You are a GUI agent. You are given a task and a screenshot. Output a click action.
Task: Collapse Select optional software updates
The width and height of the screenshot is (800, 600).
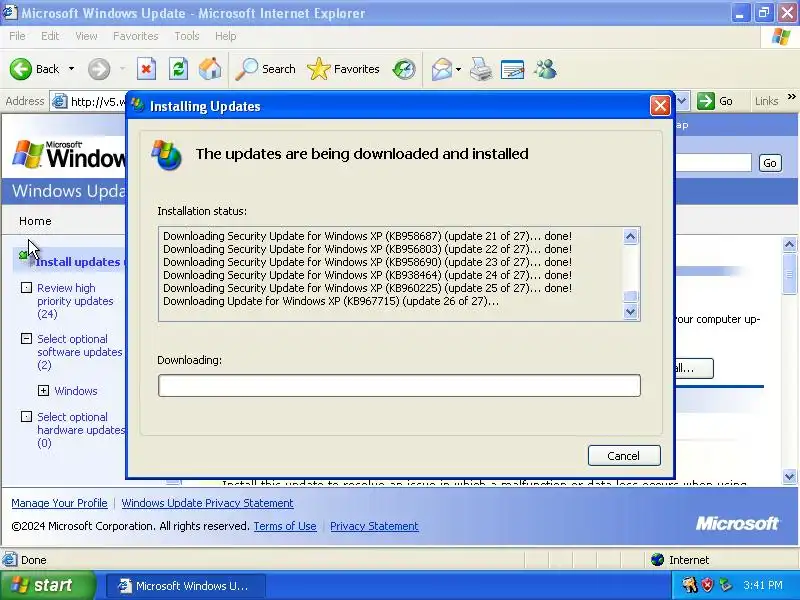pos(26,338)
